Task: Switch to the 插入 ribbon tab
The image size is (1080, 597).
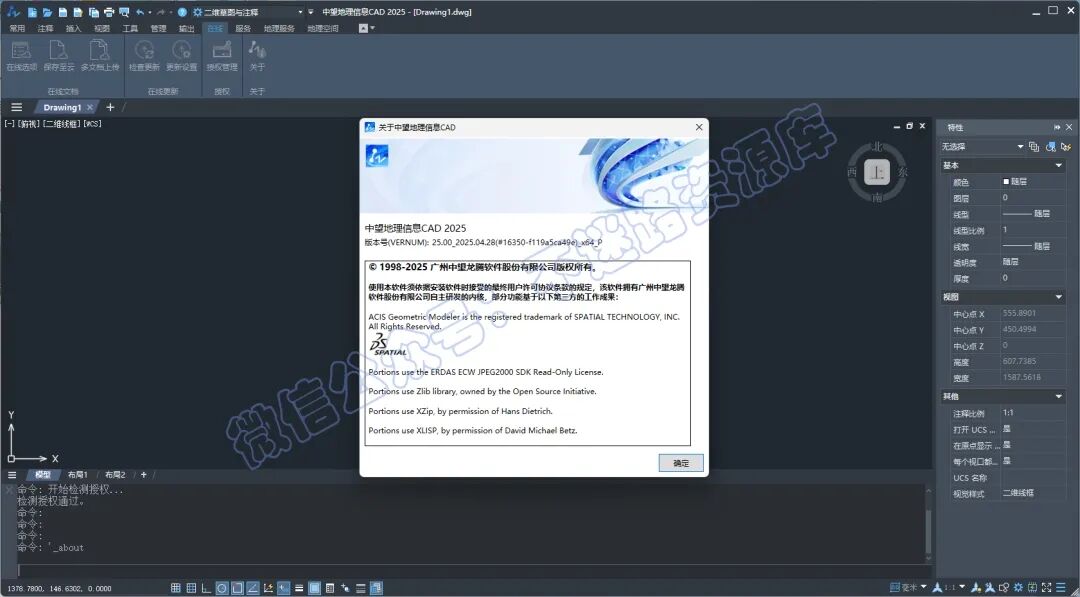Action: pyautogui.click(x=74, y=28)
